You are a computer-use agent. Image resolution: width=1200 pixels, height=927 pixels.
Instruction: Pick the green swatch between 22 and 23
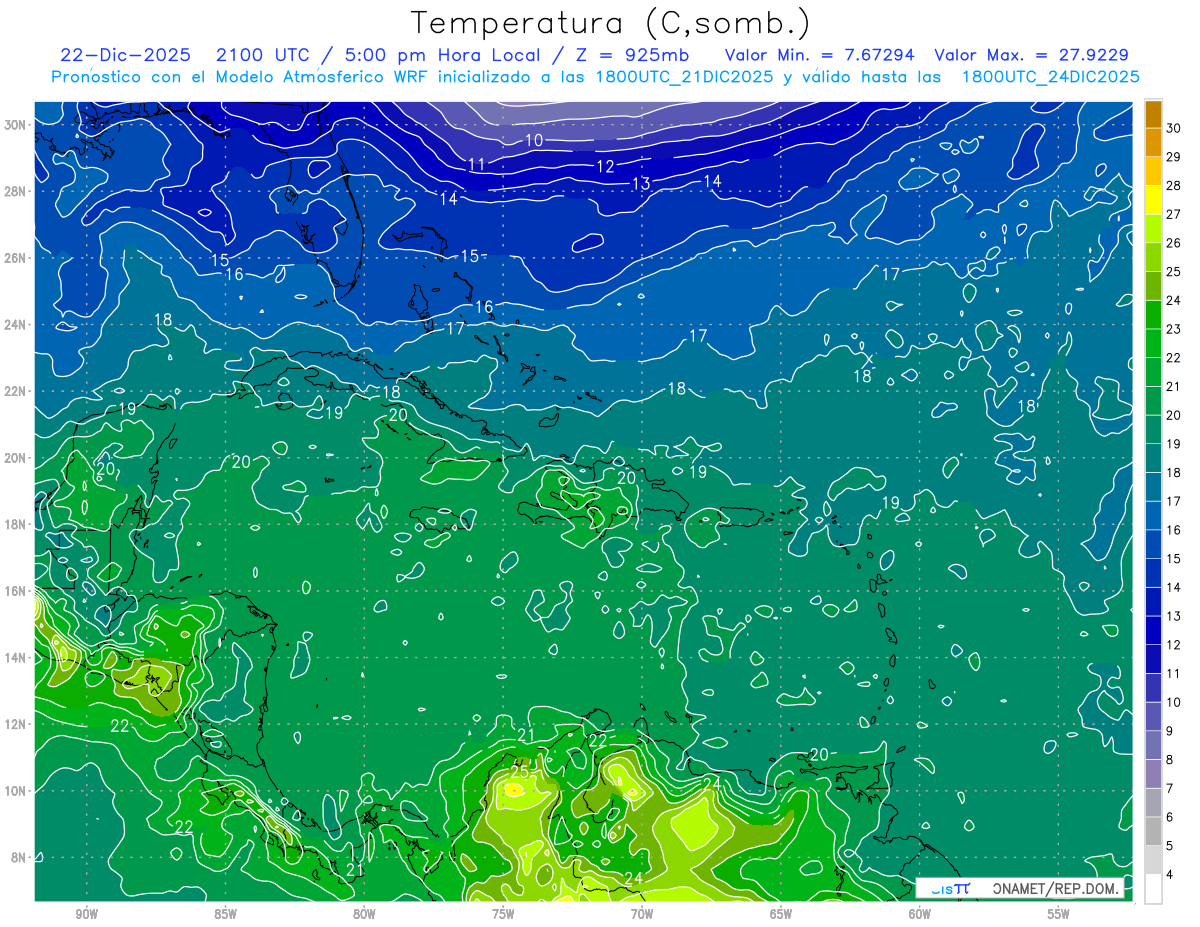coord(1153,343)
